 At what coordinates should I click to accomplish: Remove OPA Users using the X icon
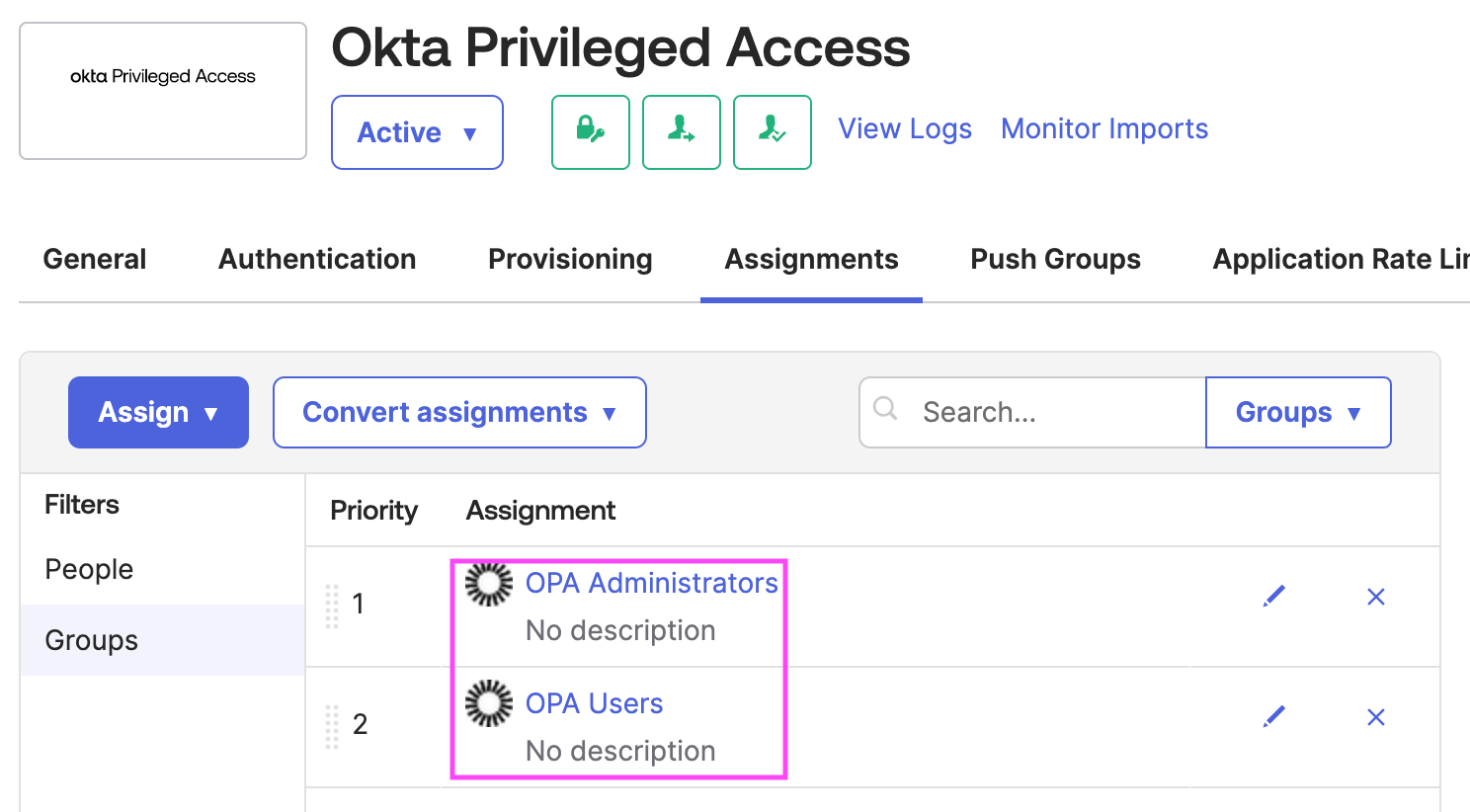click(1375, 717)
